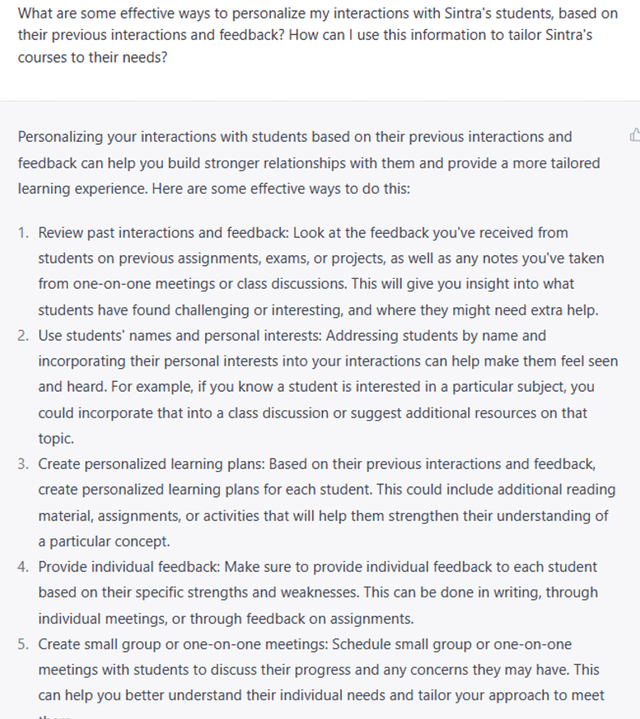Click 'a particular concept.' ending item three

104,542
